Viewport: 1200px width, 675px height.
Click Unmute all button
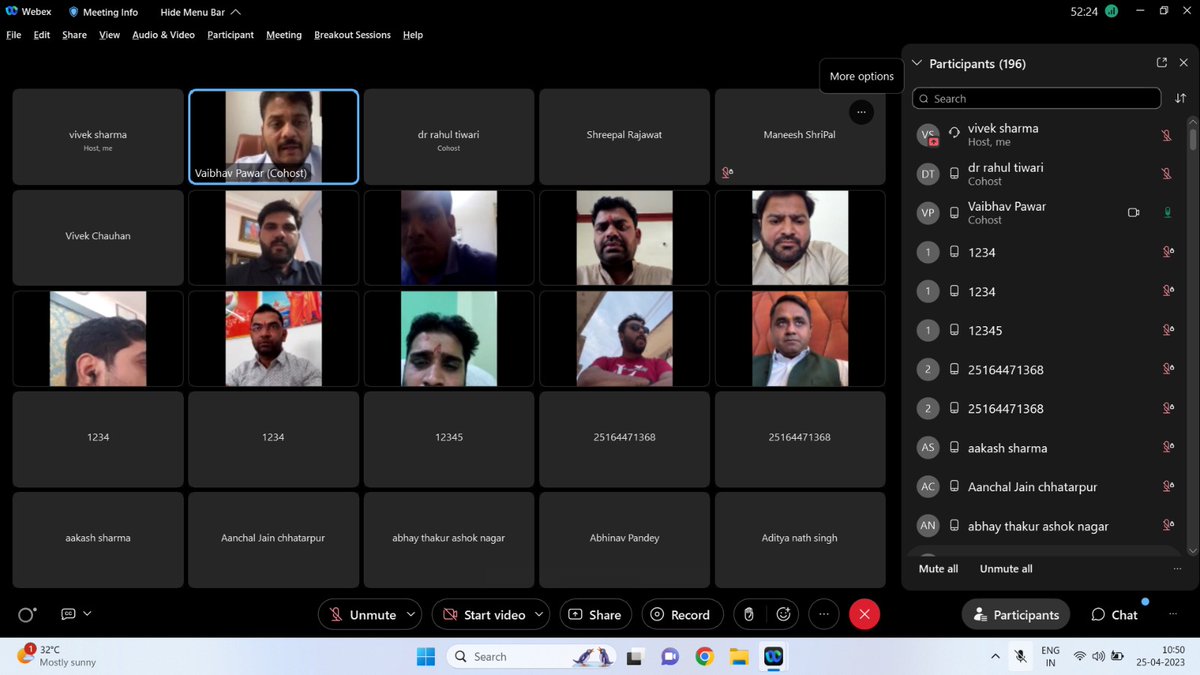point(1006,568)
